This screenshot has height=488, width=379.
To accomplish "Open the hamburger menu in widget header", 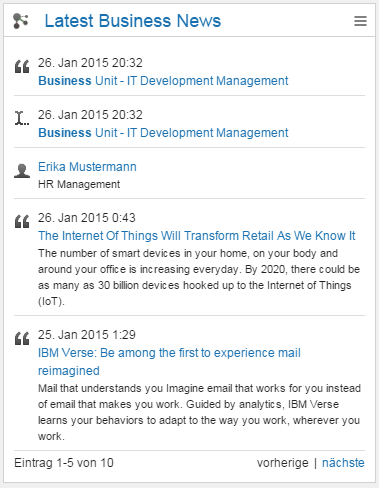I will [360, 21].
